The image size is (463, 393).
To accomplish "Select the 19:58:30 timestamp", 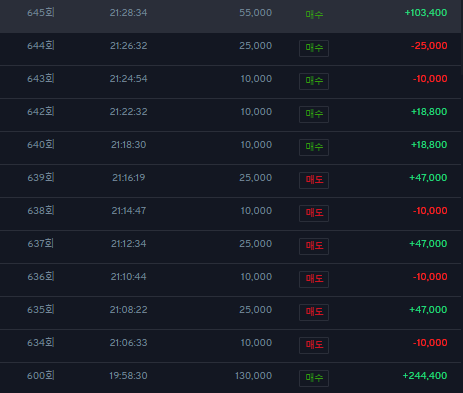I will 128,376.
